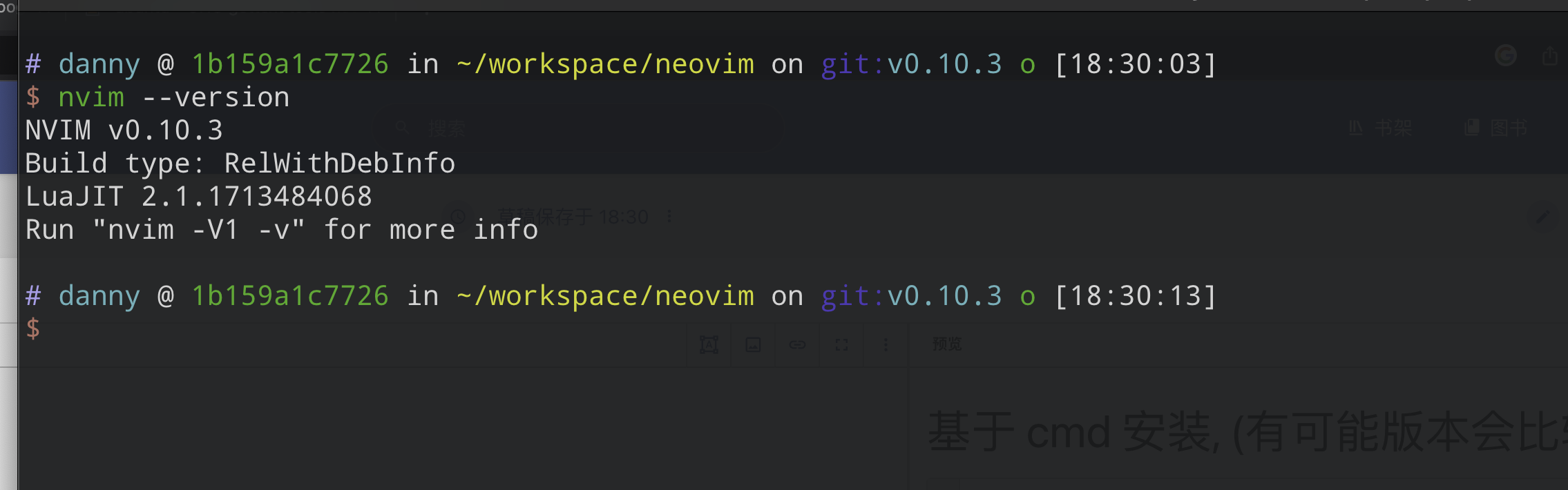Screen dimensions: 1568x490
Task: Click '~/workspace/neovim' in the second prompt line
Action: pos(605,296)
